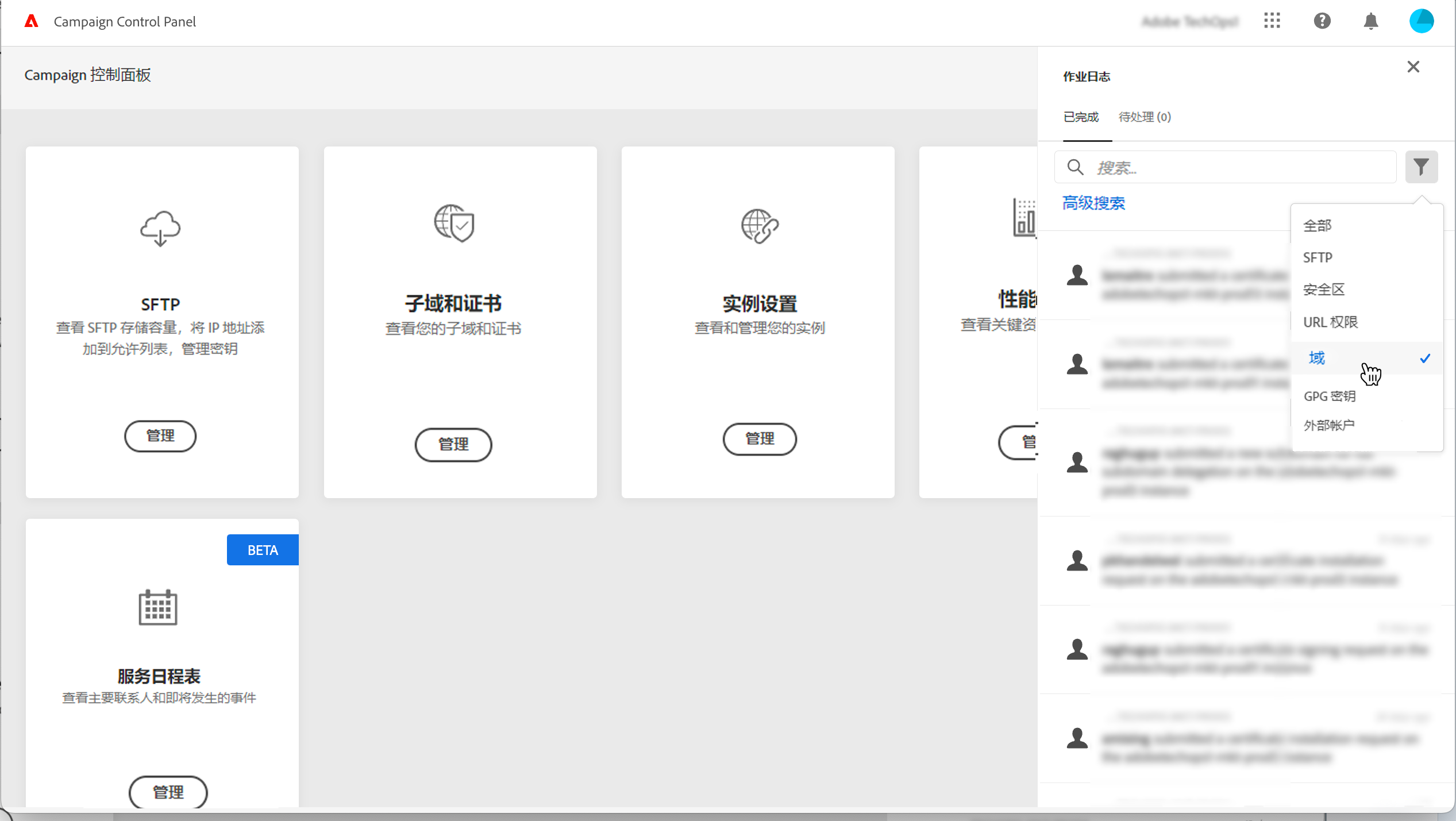Click the instance settings globe icon

760,226
